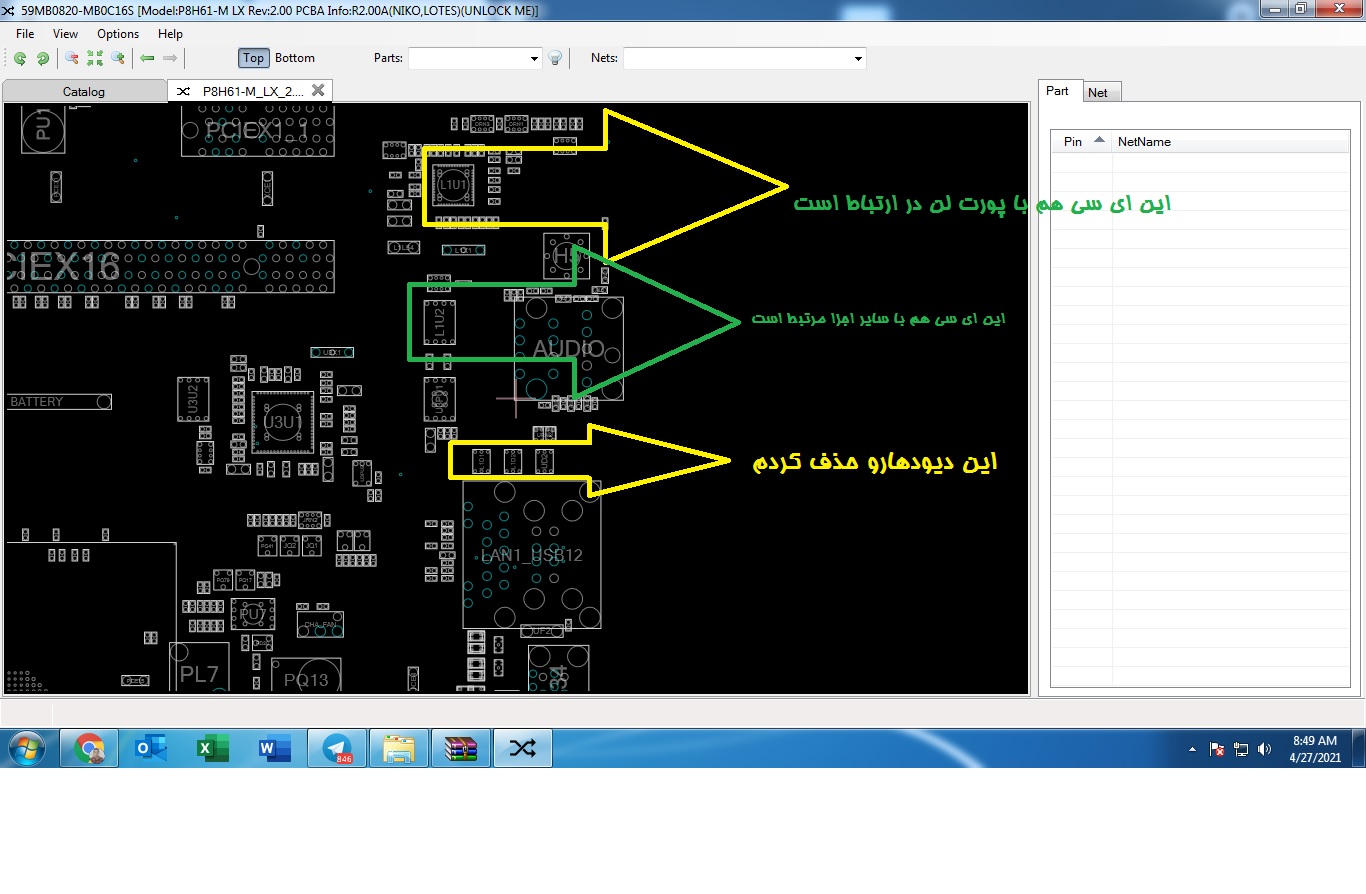Select the P8H61-M_LX_2 board tab
The height and width of the screenshot is (894, 1366).
coord(250,91)
